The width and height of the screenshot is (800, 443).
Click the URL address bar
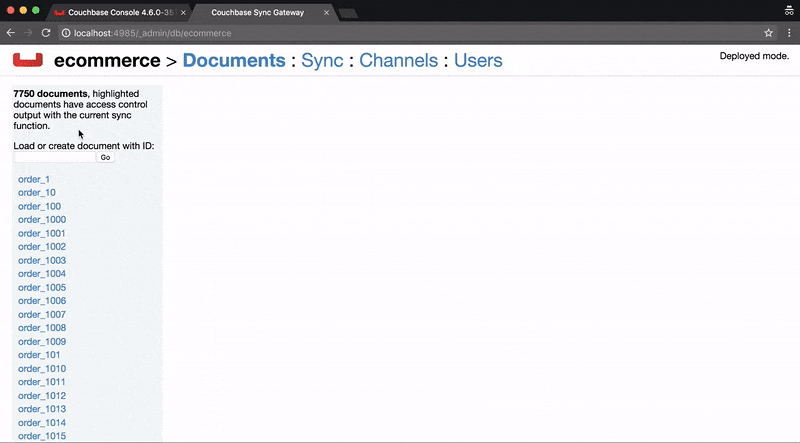408,33
